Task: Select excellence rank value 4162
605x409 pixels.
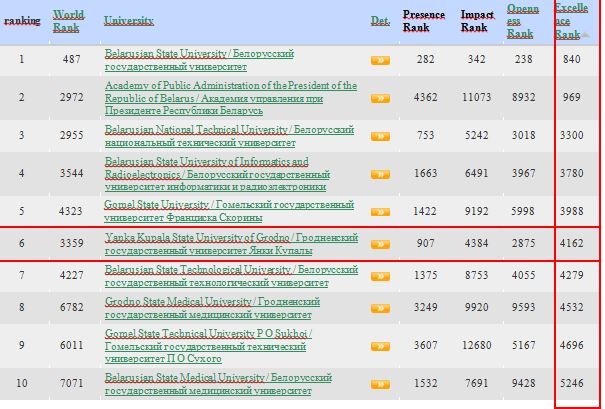Action: pyautogui.click(x=571, y=243)
